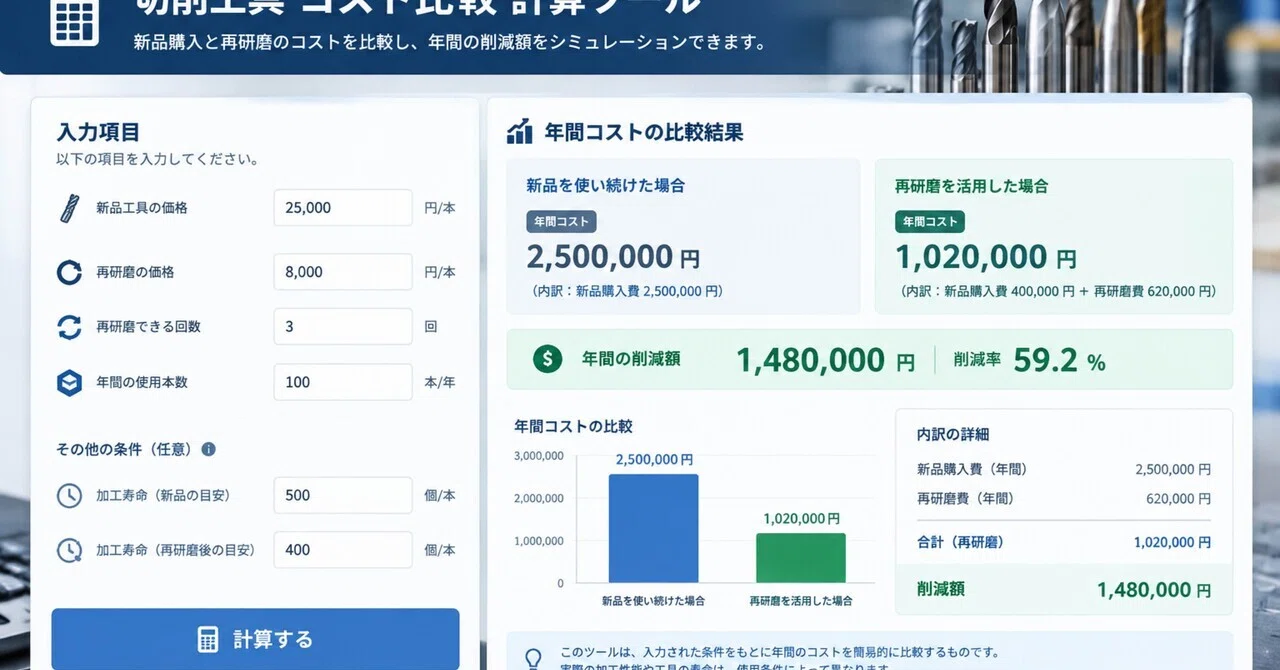Click the 入力項目 heading
The width and height of the screenshot is (1280, 670).
98,132
